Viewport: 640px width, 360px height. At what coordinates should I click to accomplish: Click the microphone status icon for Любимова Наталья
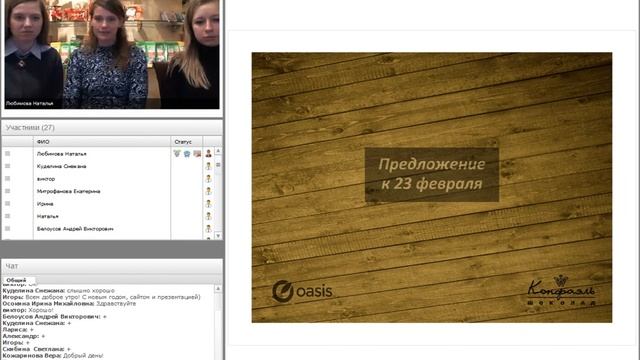[x=177, y=153]
